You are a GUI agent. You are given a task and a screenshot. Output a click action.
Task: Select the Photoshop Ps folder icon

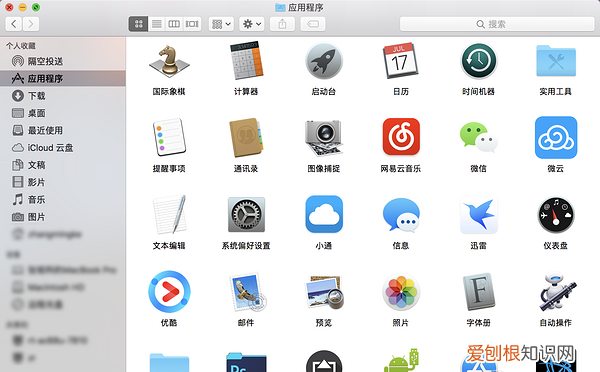tap(246, 362)
